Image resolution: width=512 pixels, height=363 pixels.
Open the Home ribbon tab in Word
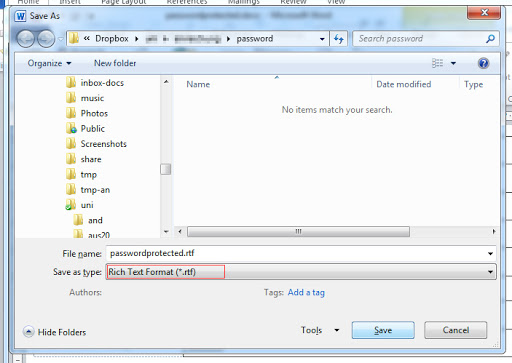(28, 2)
